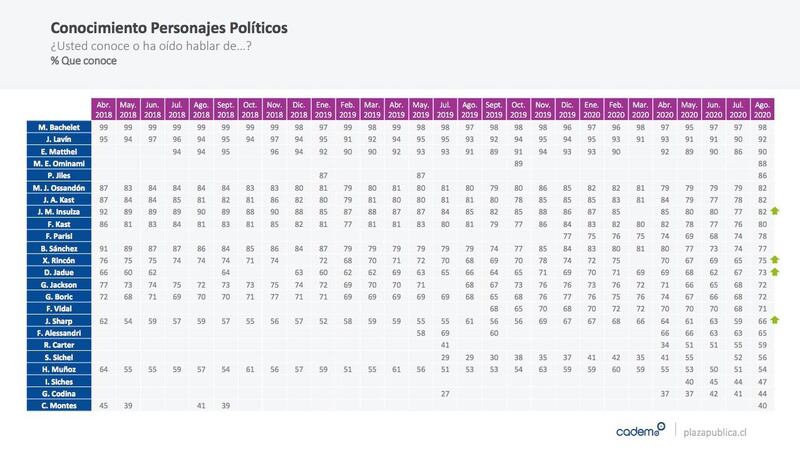Click the C. Montes row label
The width and height of the screenshot is (800, 449).
tap(59, 406)
